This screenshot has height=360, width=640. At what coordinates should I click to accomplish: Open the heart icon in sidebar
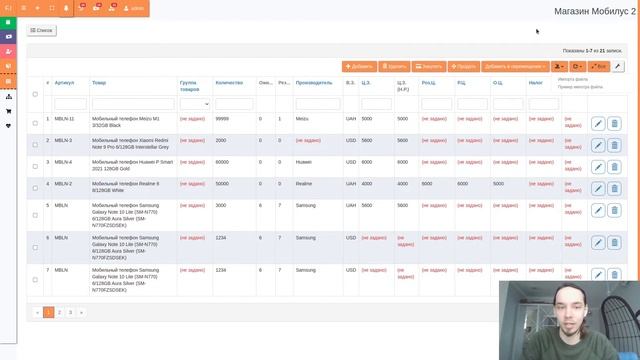[x=8, y=126]
